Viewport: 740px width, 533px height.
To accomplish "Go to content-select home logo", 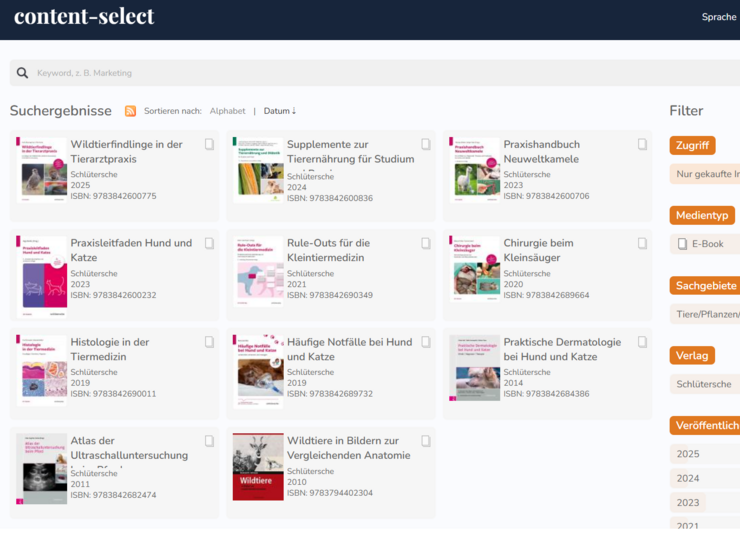I will [84, 16].
